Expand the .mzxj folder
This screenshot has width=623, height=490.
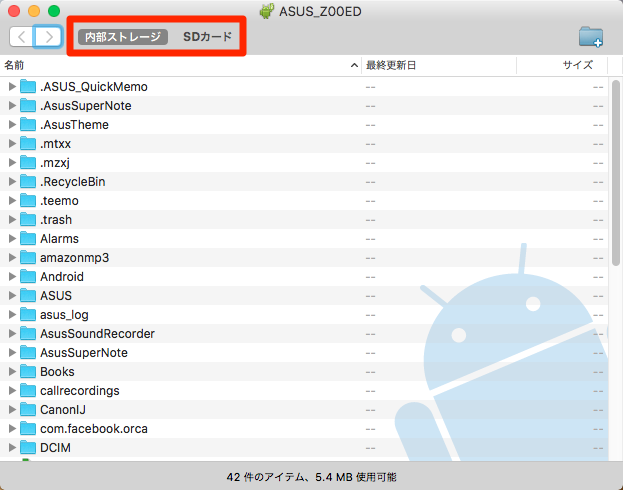pyautogui.click(x=12, y=163)
